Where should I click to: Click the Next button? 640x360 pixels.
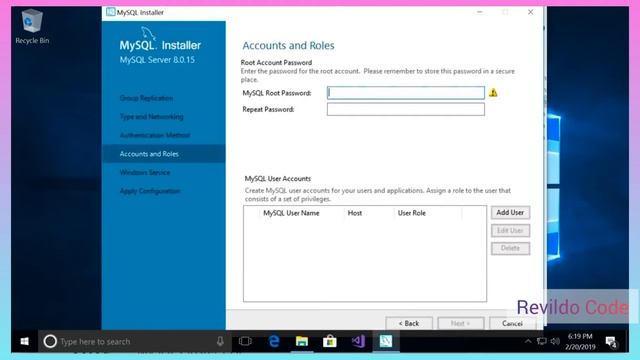[461, 323]
